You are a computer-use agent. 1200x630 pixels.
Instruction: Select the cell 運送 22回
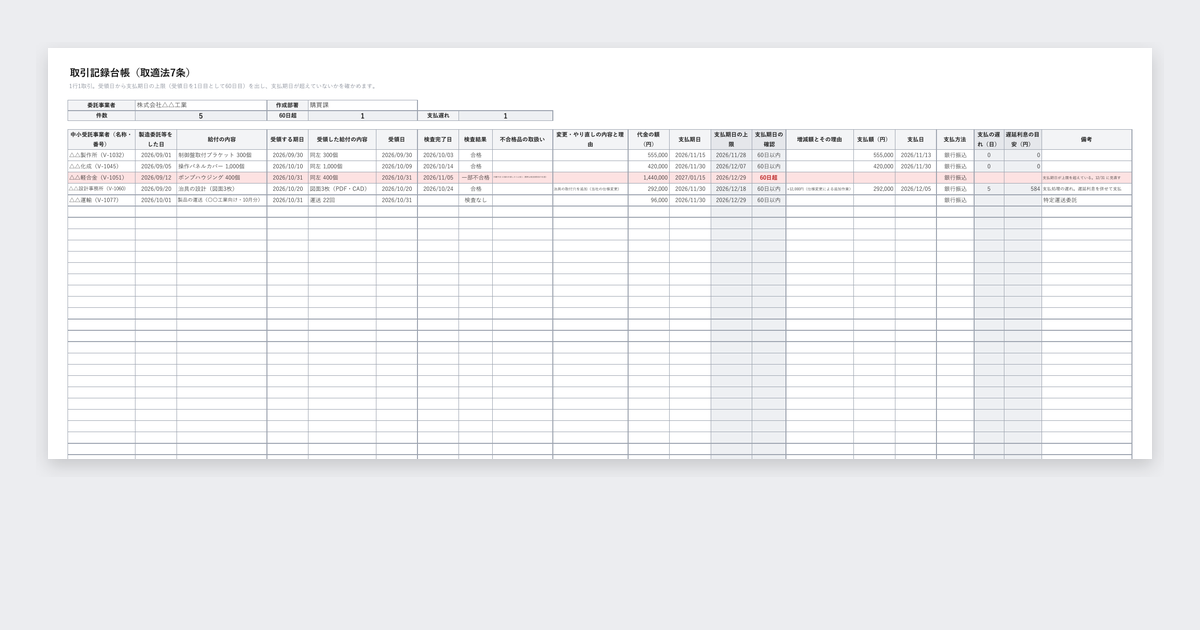point(342,200)
